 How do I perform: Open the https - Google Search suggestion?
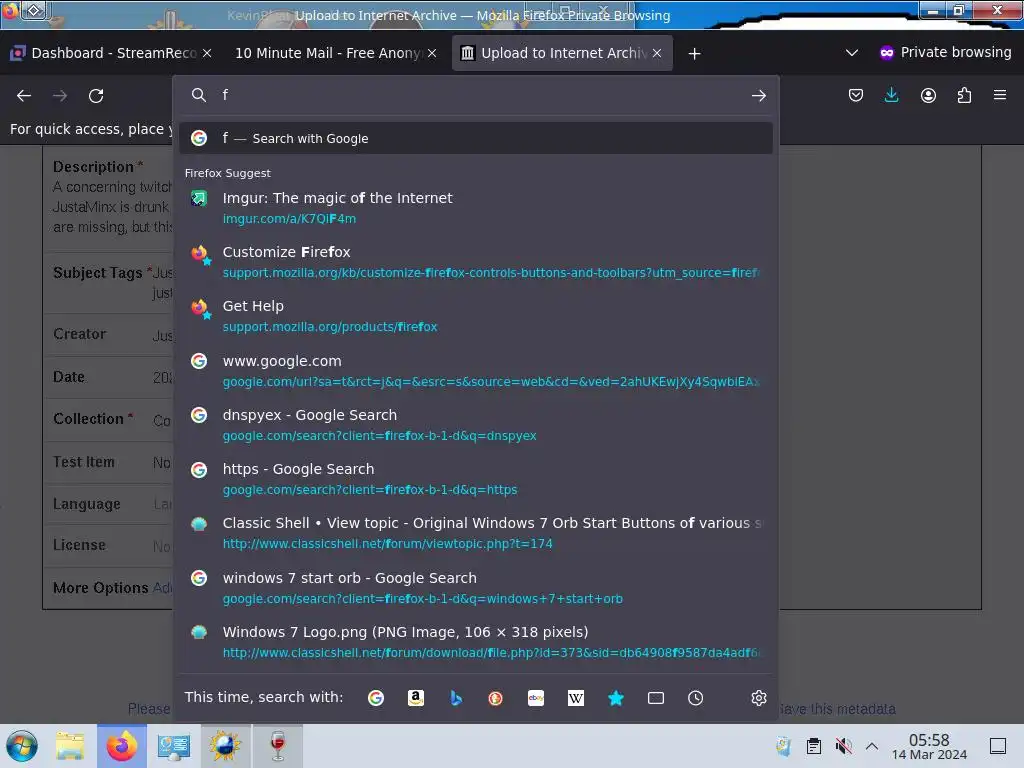476,479
